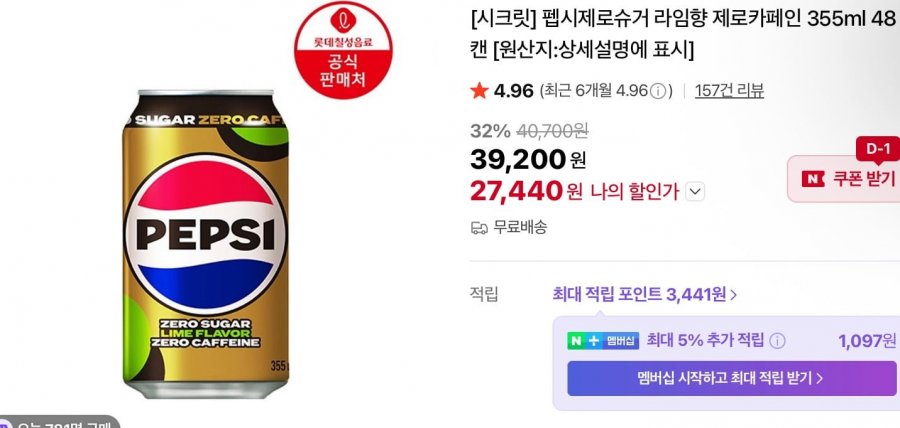Click the 1,097원 membership points amount

(867, 341)
